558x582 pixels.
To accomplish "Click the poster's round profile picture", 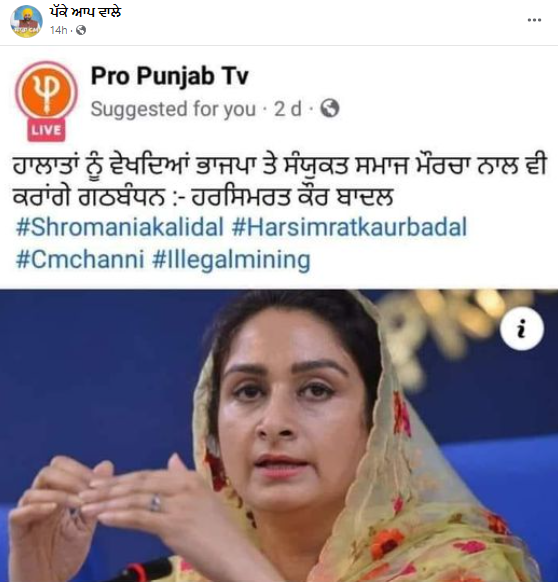I will (26, 22).
